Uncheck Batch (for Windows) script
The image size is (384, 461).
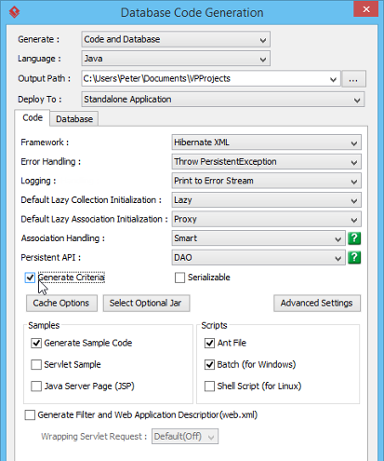(209, 365)
